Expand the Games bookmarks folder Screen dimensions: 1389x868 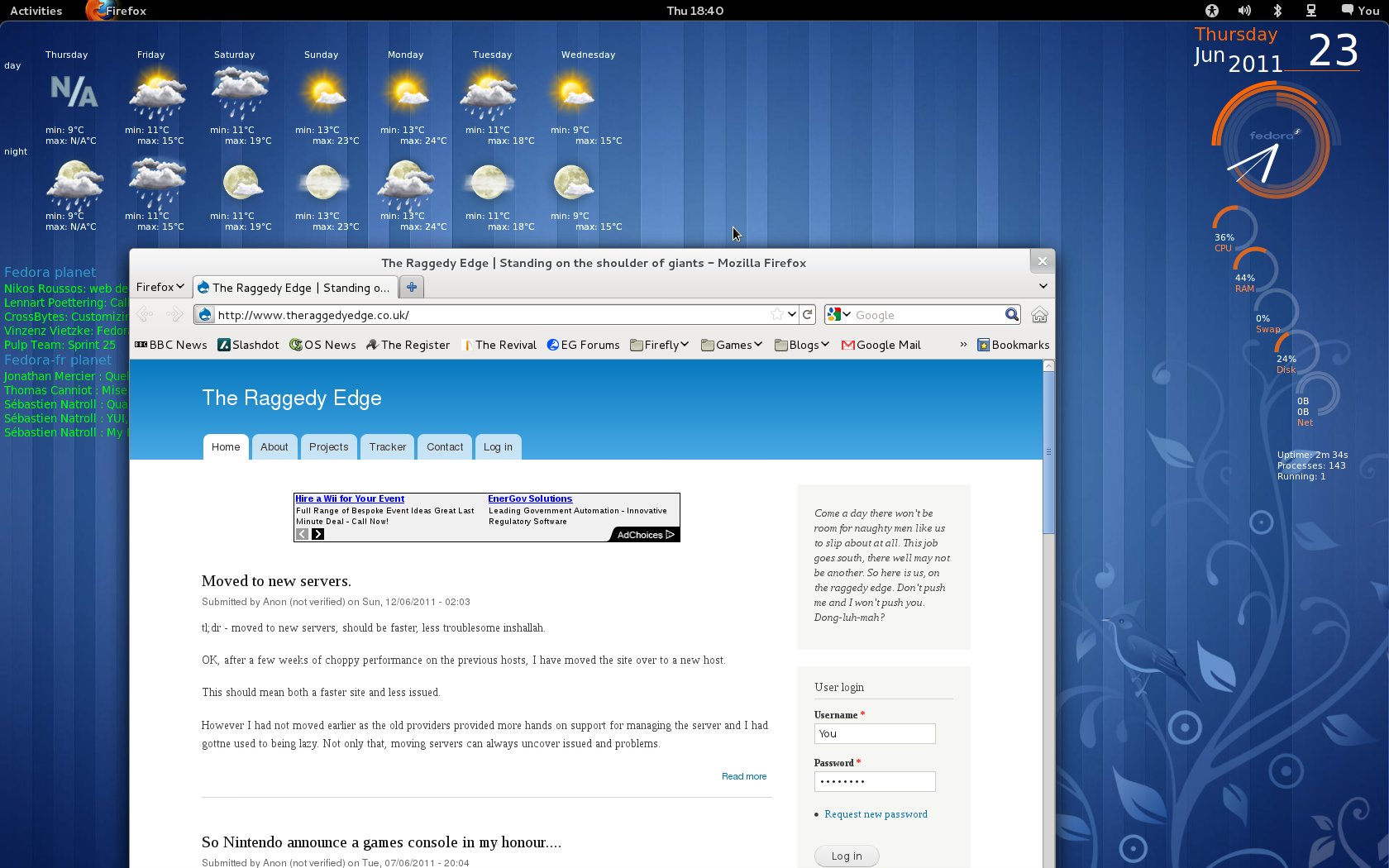[732, 345]
